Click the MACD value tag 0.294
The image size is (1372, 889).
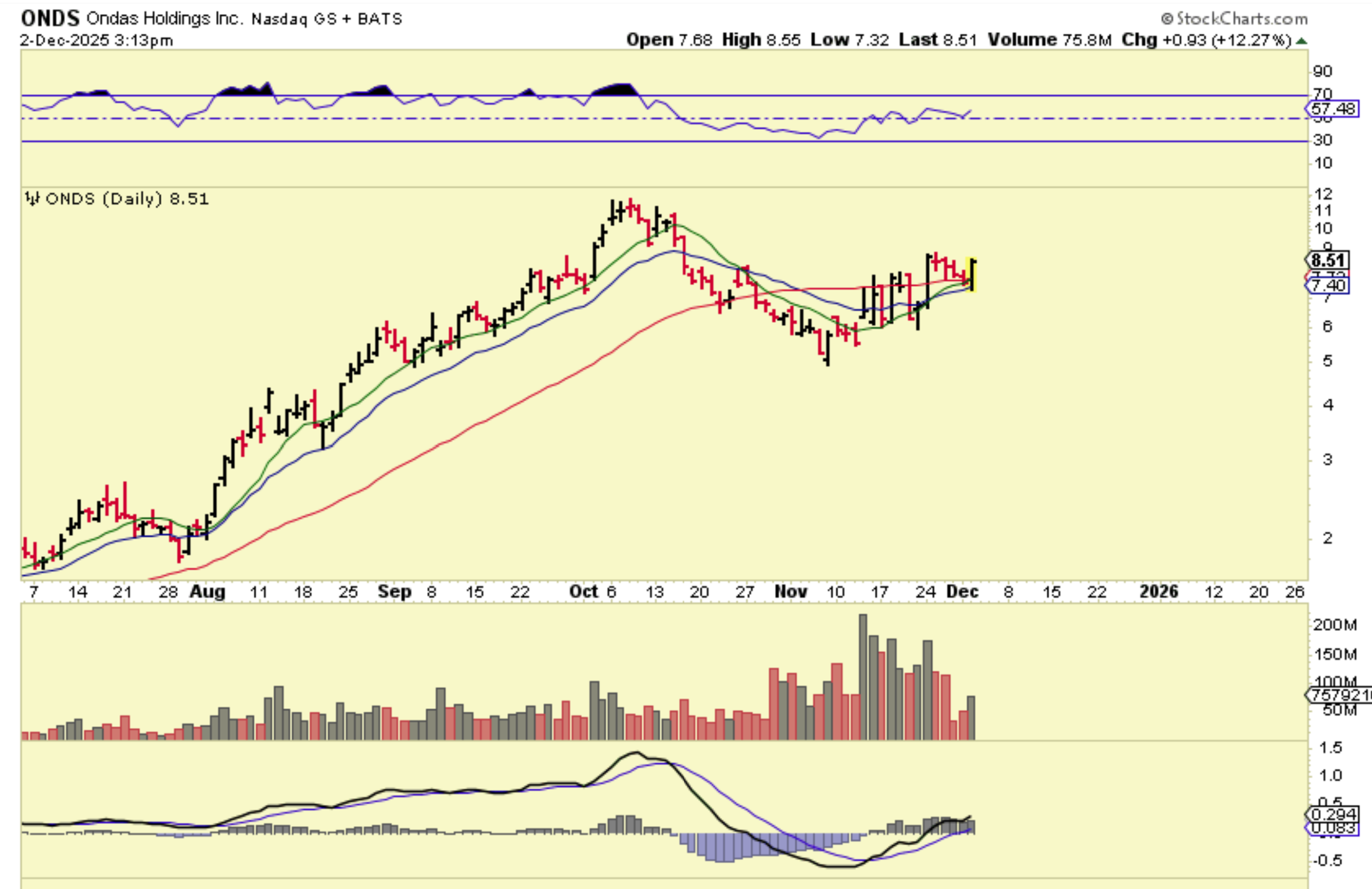coord(1333,814)
